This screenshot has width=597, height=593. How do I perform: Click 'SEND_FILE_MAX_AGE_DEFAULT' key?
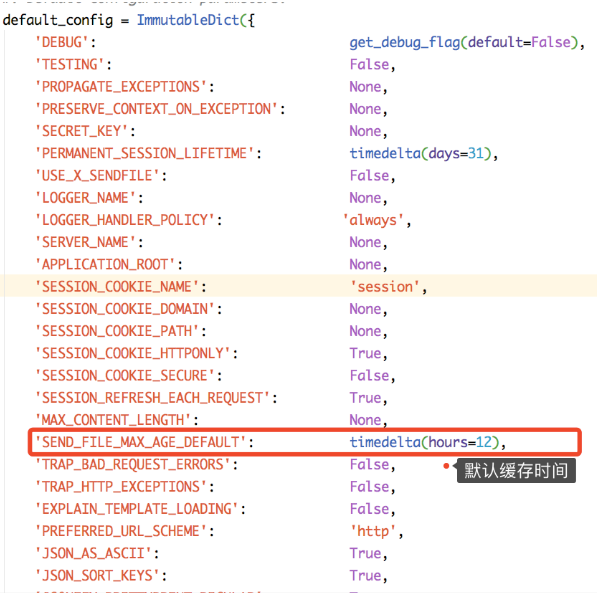141,442
